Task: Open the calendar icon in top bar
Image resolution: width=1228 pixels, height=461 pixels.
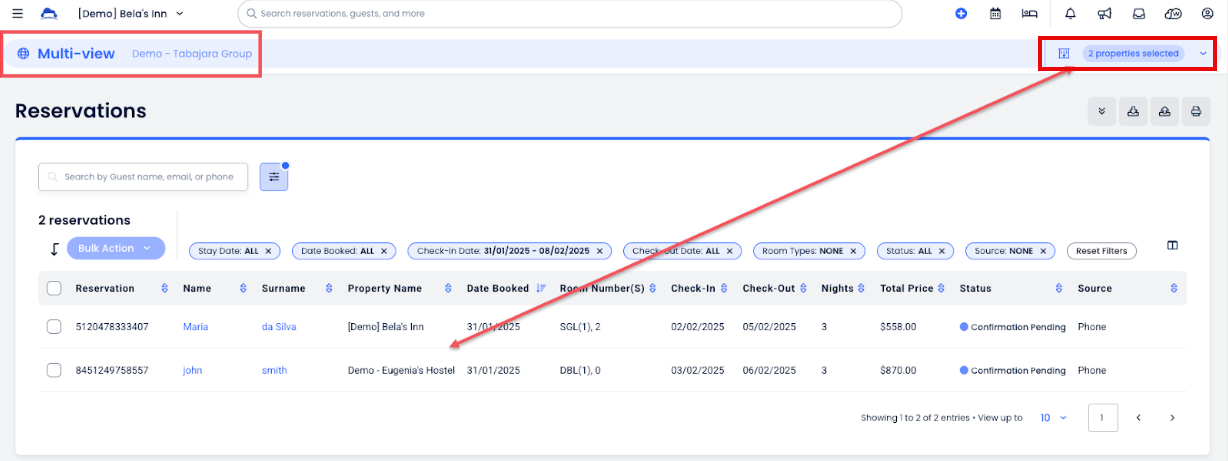Action: pyautogui.click(x=995, y=14)
